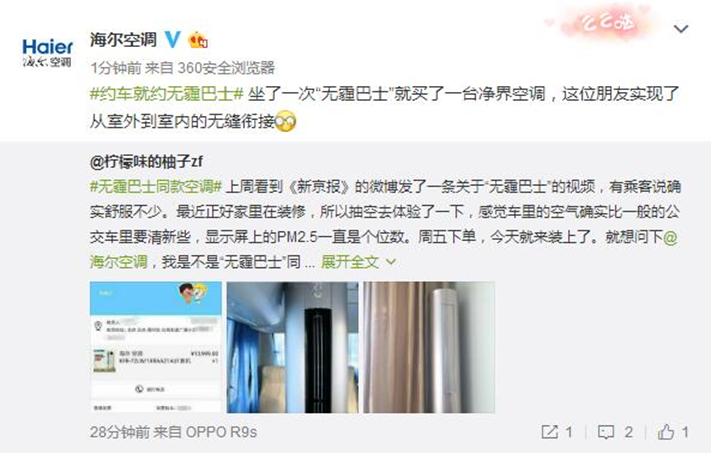The image size is (711, 460).
Task: Click the Haier air conditioner avatar logo
Action: point(47,53)
